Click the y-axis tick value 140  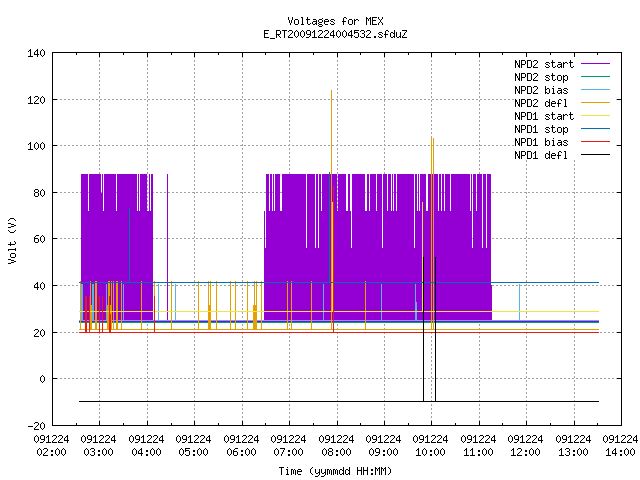(36, 53)
